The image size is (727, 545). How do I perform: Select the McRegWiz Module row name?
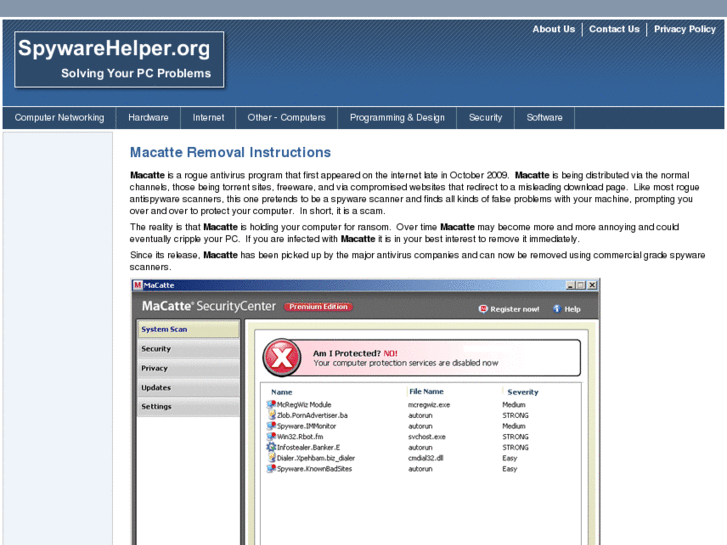[x=304, y=404]
